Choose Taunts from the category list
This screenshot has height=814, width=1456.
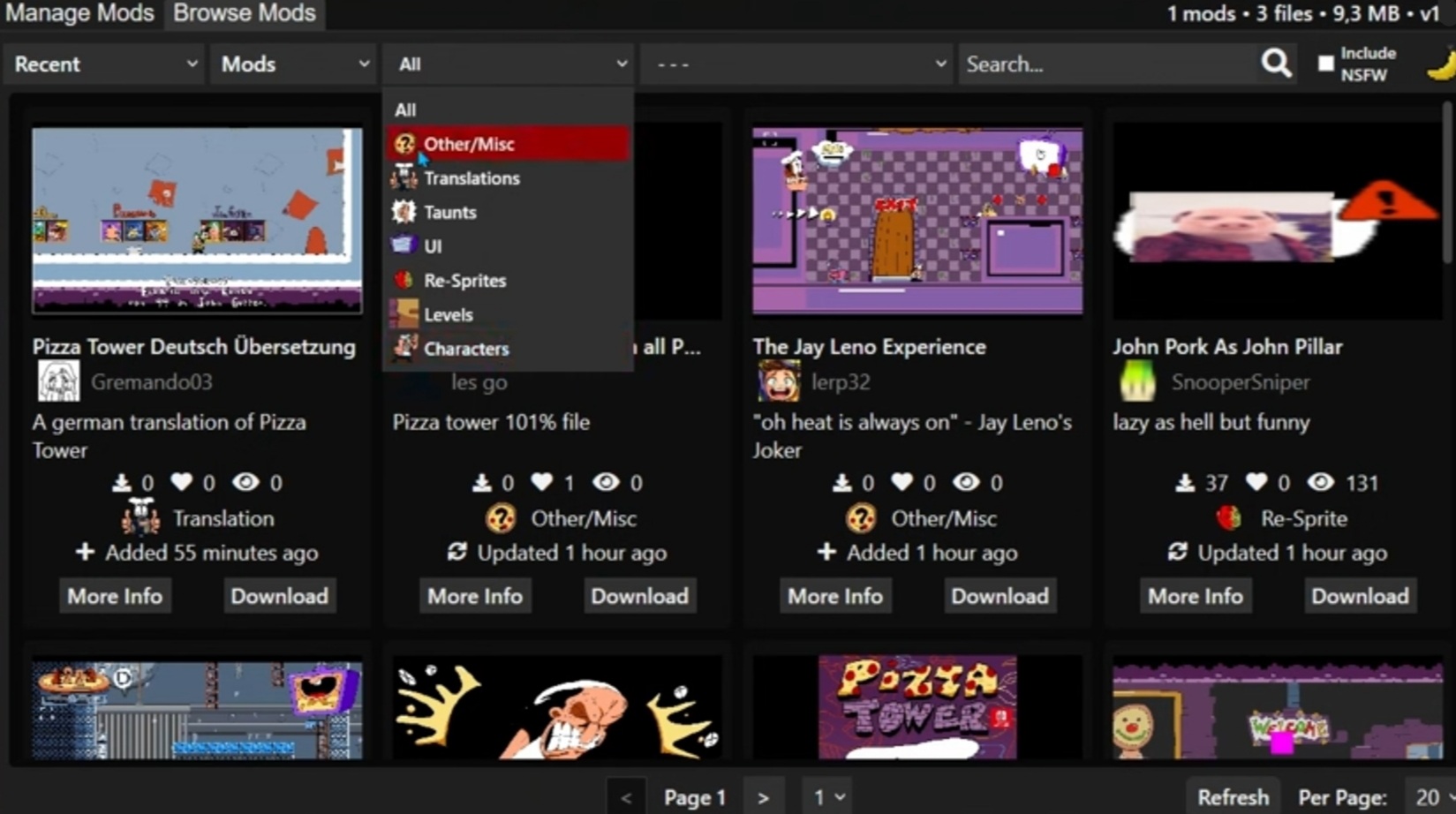coord(509,212)
